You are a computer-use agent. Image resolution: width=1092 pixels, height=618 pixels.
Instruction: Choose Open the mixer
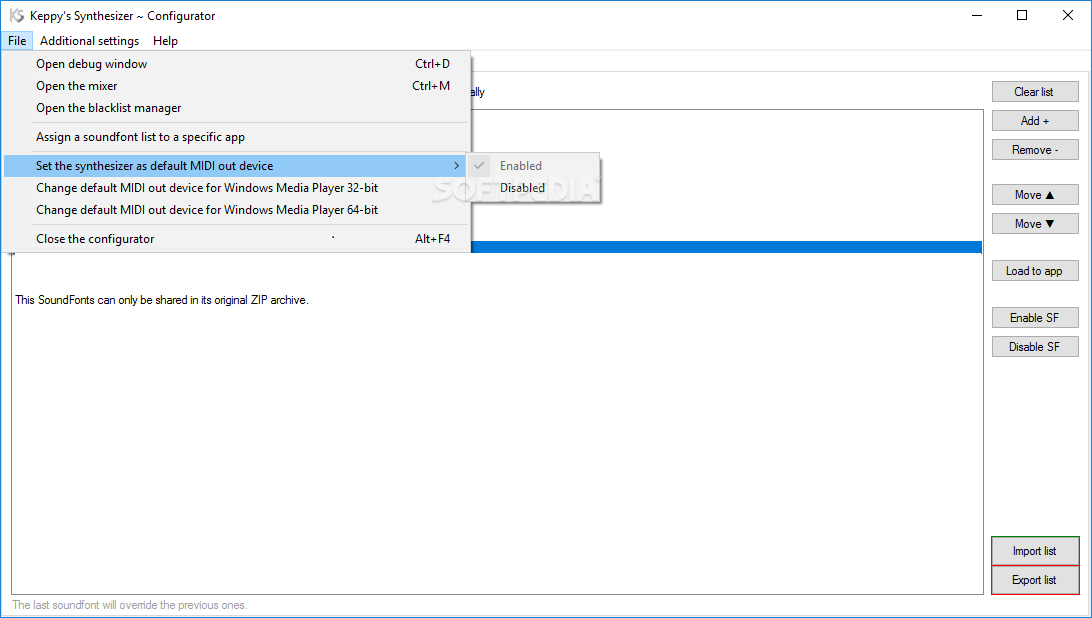(x=237, y=86)
